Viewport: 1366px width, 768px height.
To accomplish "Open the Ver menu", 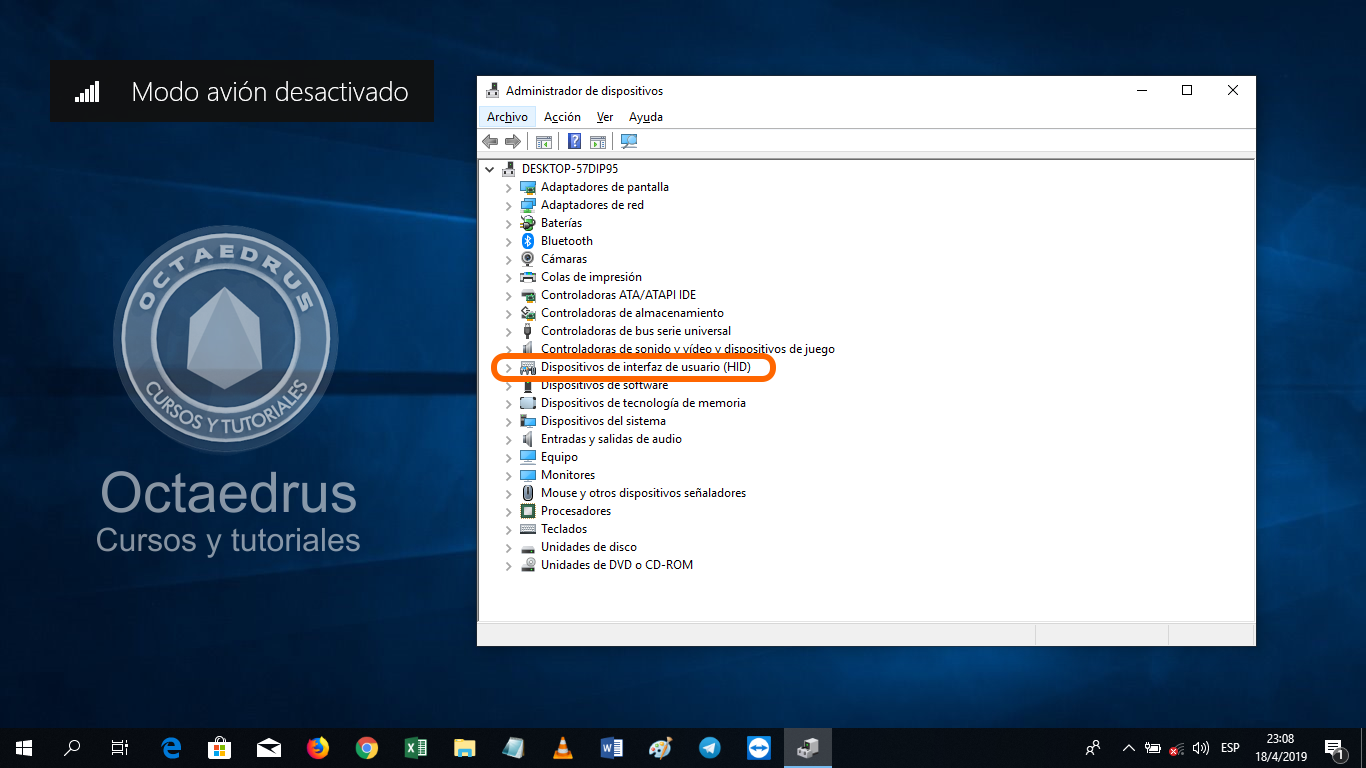I will pyautogui.click(x=605, y=117).
